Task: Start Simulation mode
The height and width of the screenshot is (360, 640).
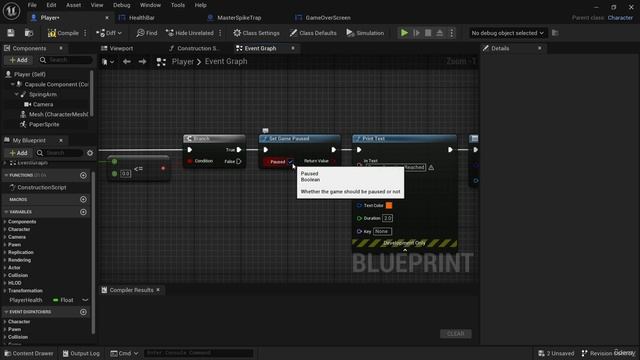Action: tap(365, 33)
